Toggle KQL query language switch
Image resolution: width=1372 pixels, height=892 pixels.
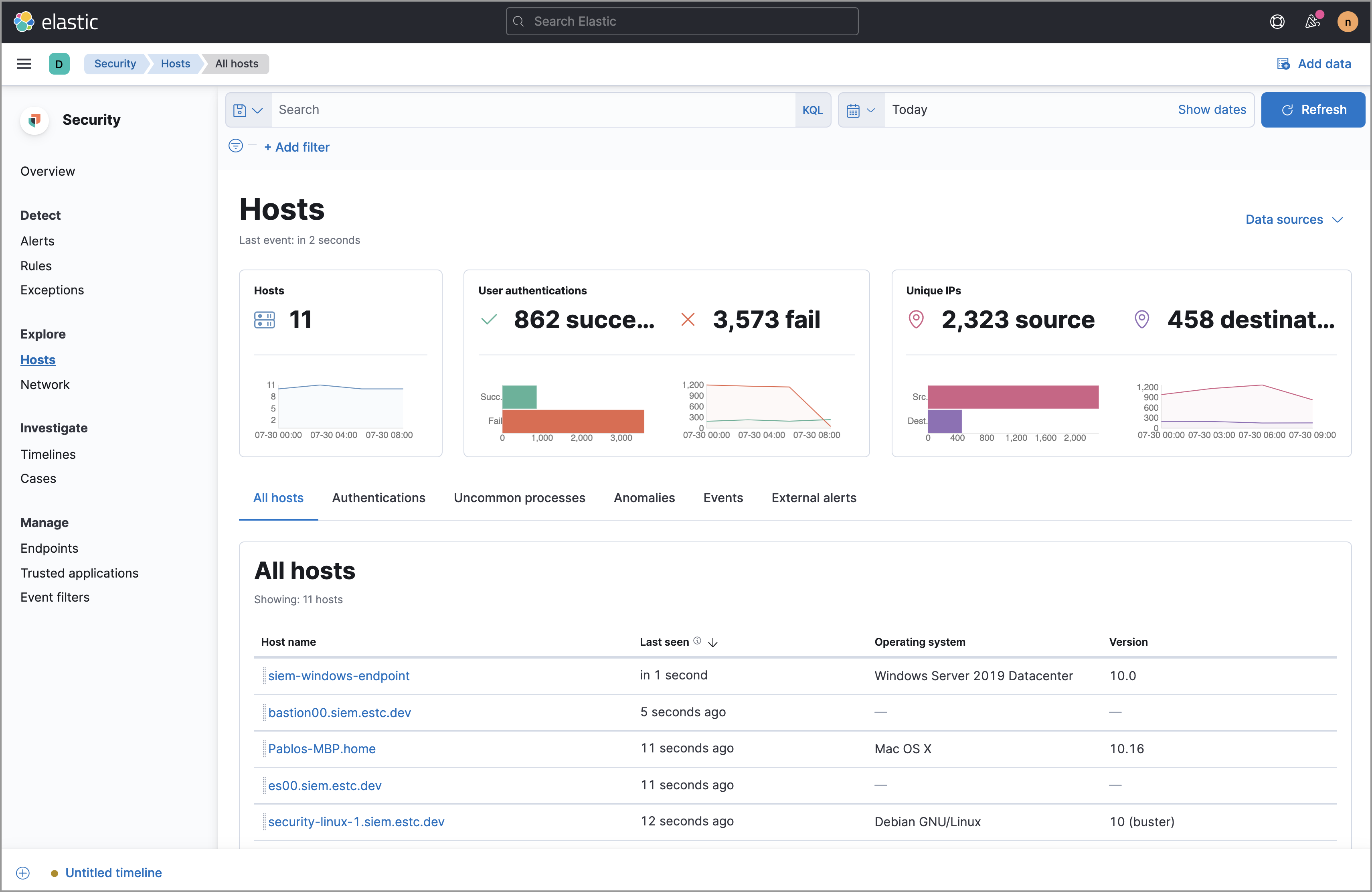pyautogui.click(x=812, y=109)
